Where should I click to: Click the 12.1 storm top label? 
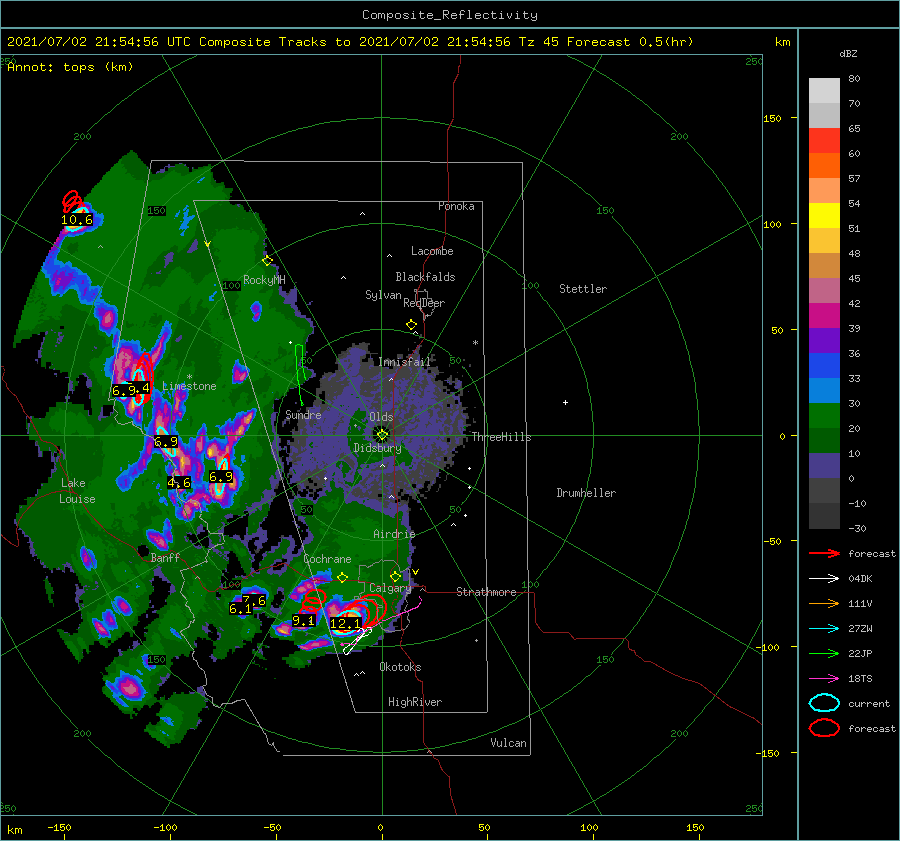coord(346,624)
